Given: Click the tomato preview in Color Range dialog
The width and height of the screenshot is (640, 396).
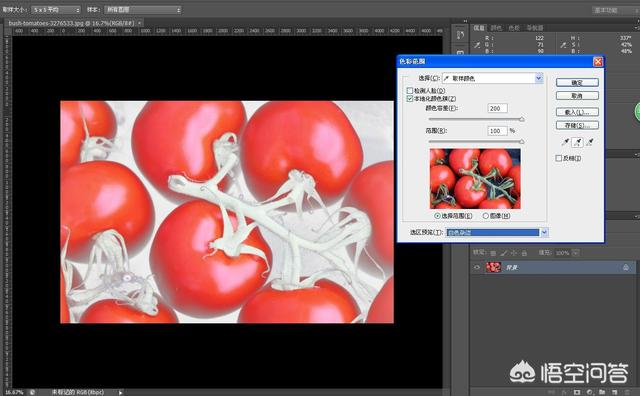Looking at the screenshot, I should coord(475,179).
